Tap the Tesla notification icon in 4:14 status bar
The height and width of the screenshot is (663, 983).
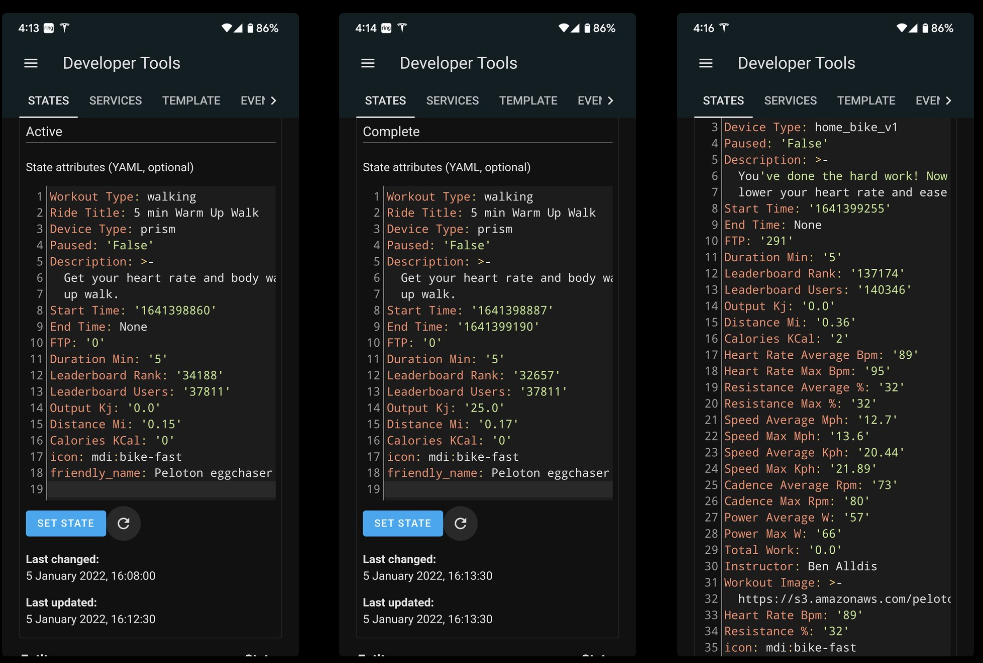402,28
